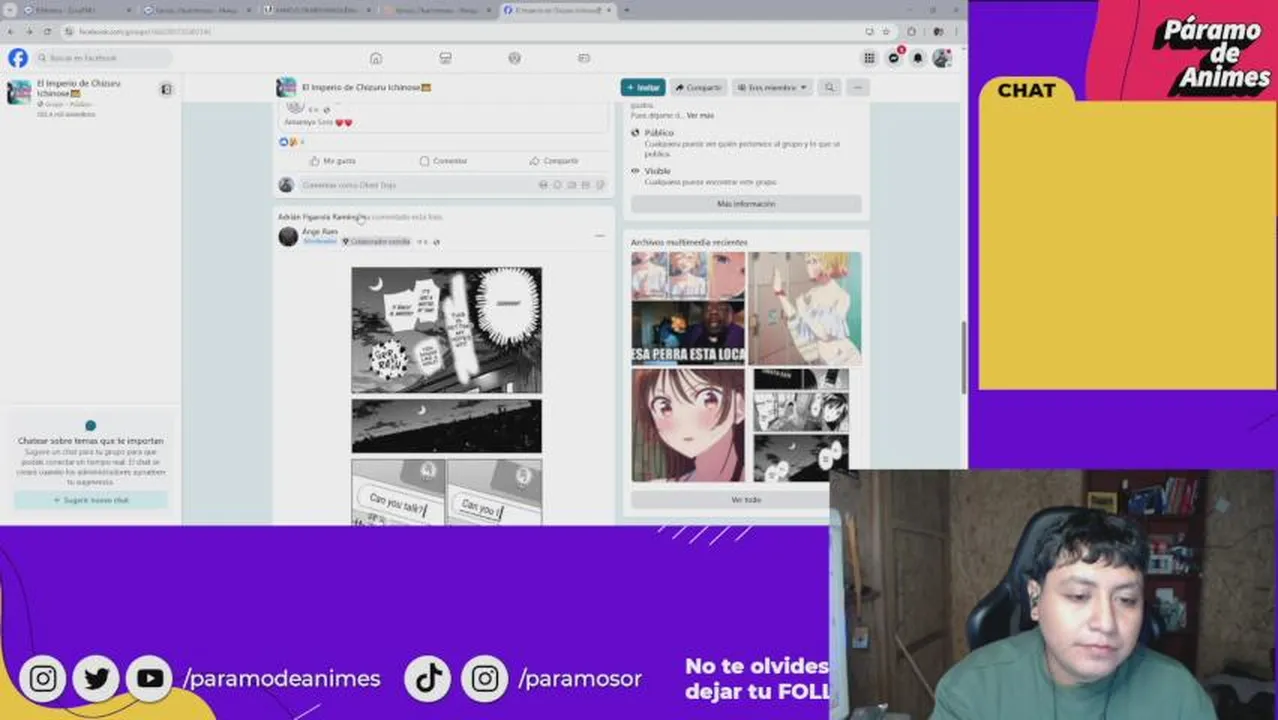This screenshot has width=1278, height=720.
Task: Open the black-and-white manga page thumbnail
Action: click(800, 425)
